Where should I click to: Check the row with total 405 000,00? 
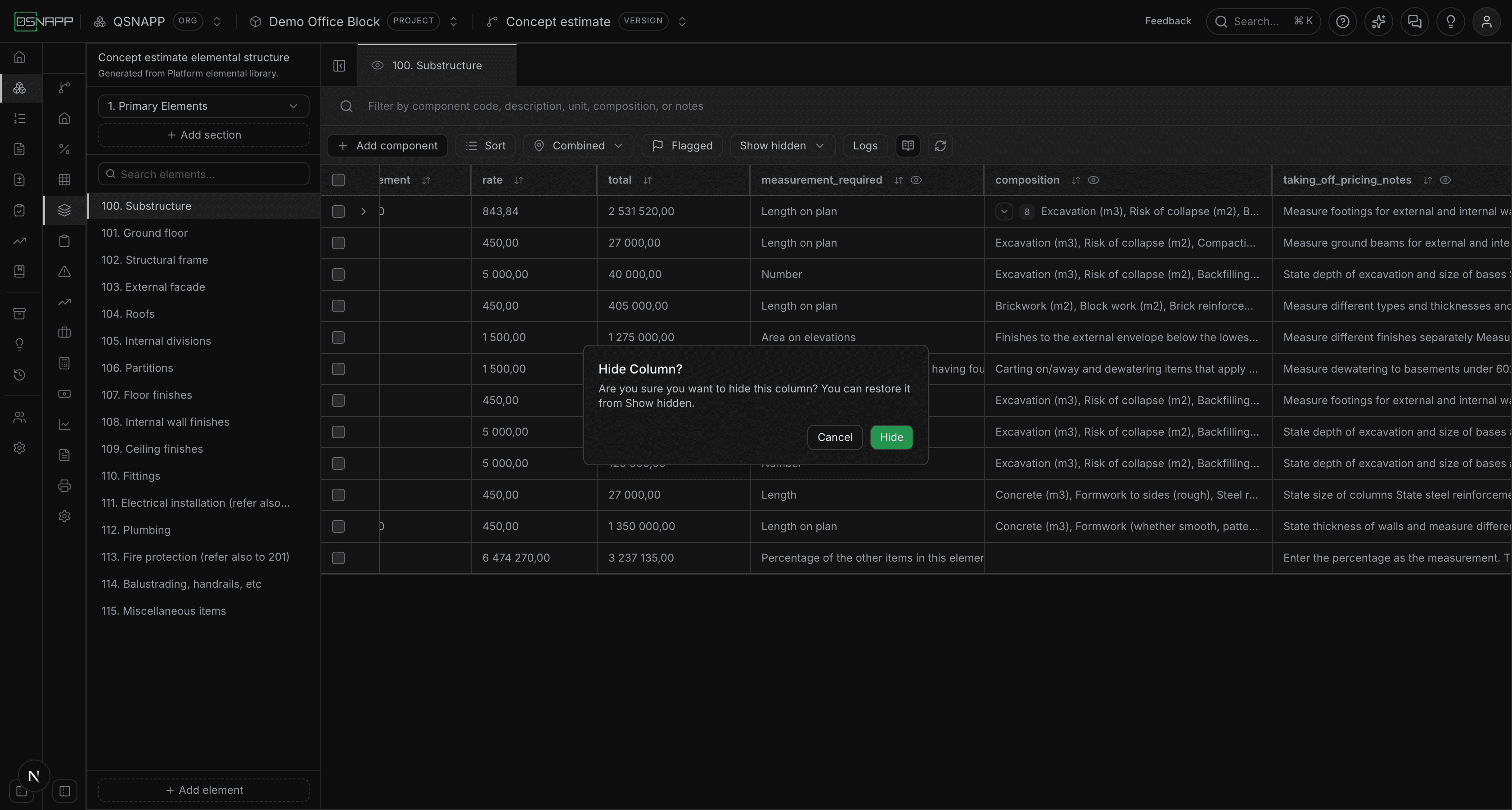(x=338, y=306)
